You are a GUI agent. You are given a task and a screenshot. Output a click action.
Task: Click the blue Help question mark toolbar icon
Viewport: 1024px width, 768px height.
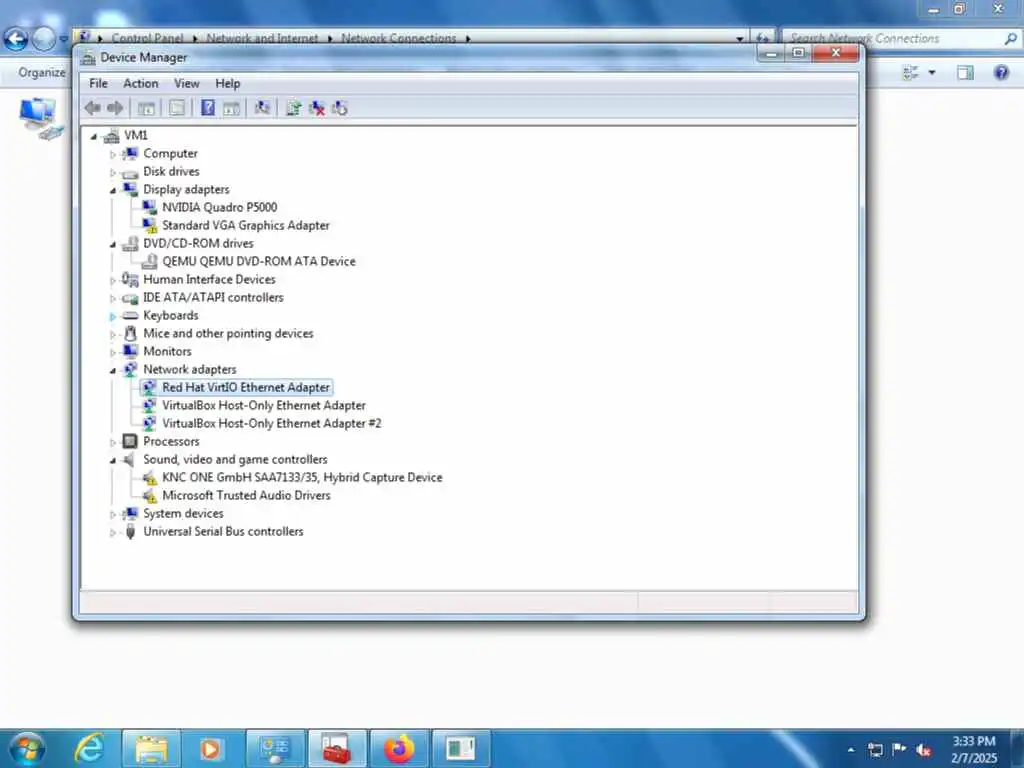tap(208, 108)
